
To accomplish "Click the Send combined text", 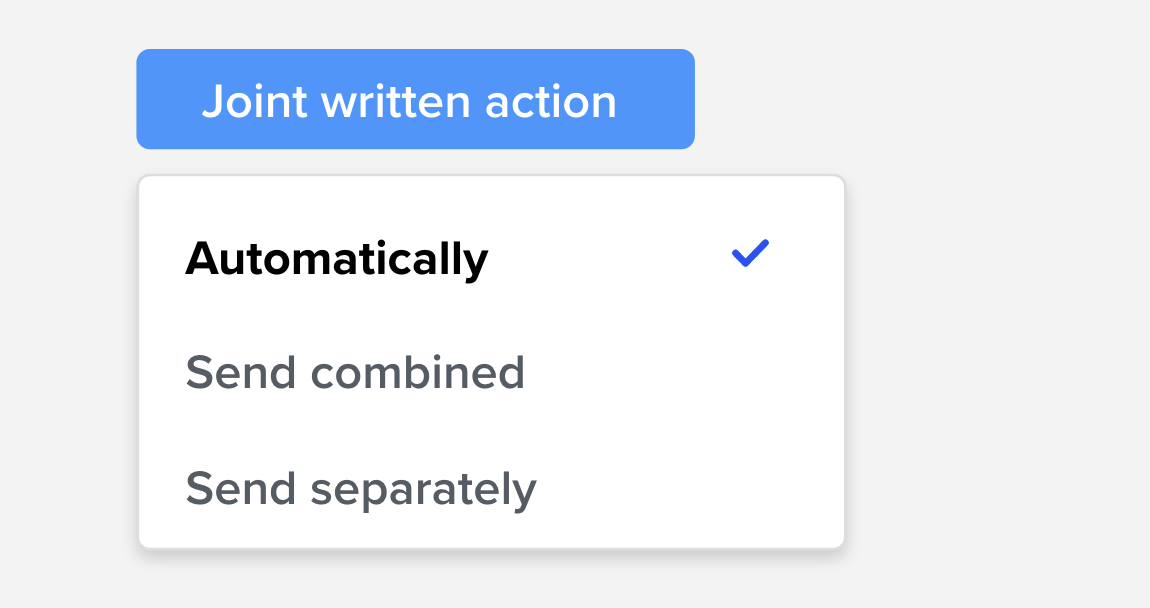I will point(355,373).
